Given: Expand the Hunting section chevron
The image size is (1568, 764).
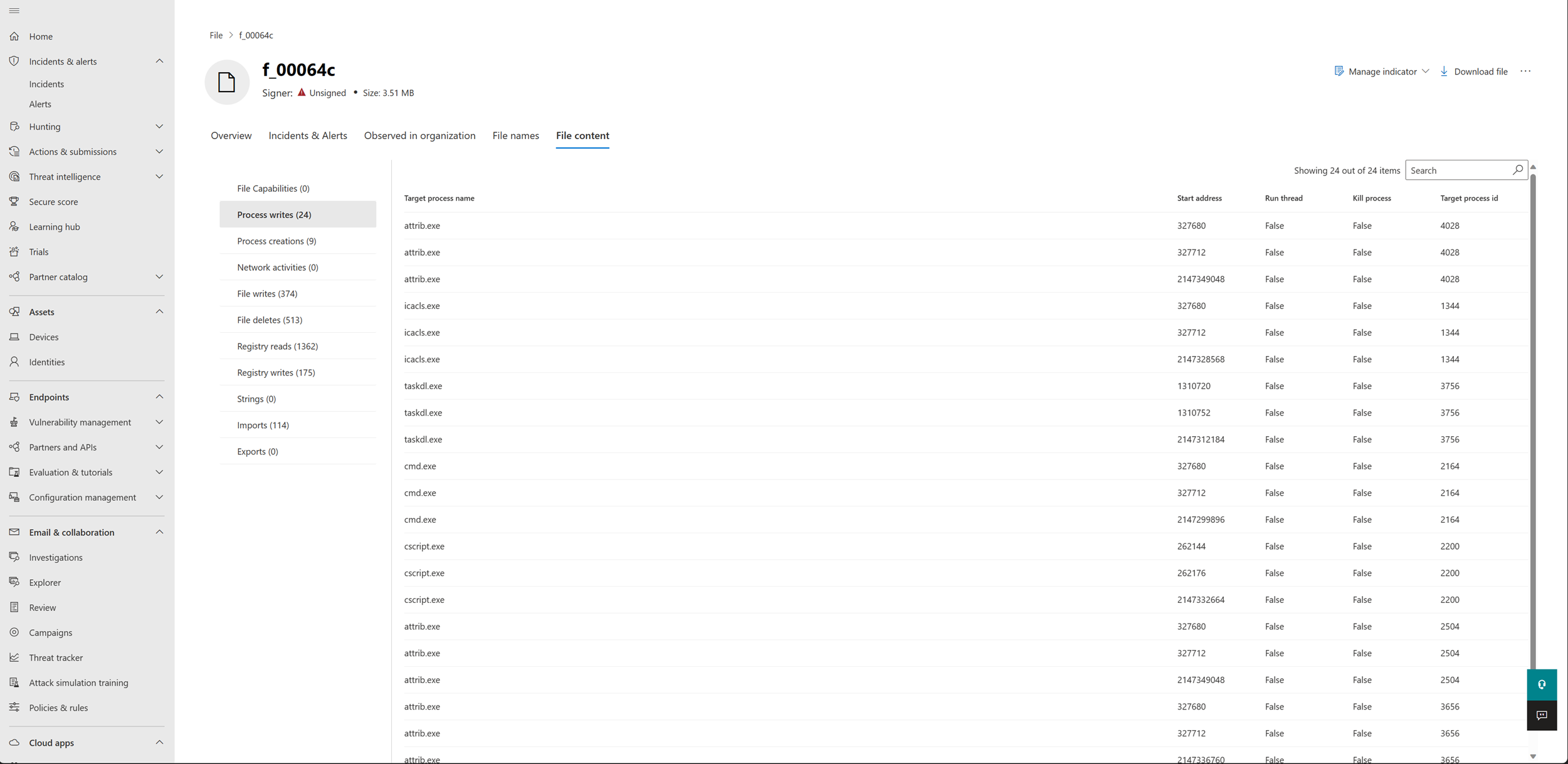Looking at the screenshot, I should click(159, 127).
